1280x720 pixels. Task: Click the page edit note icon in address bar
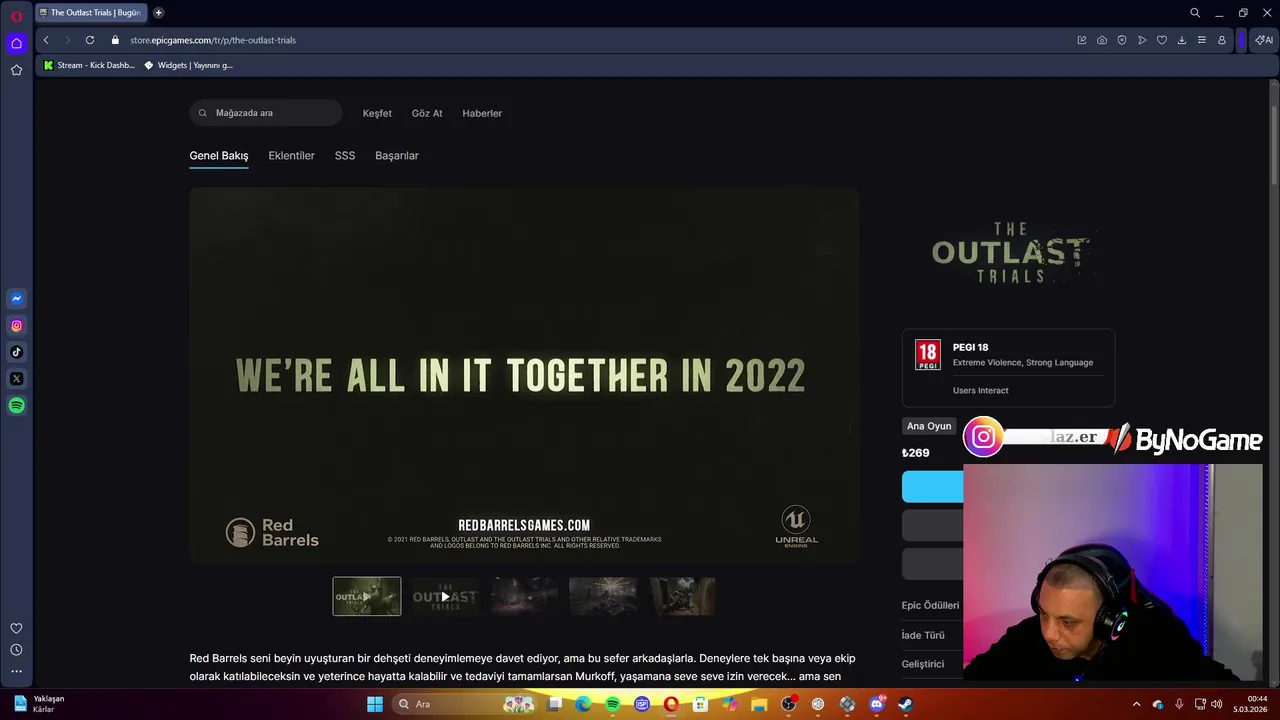(1082, 40)
